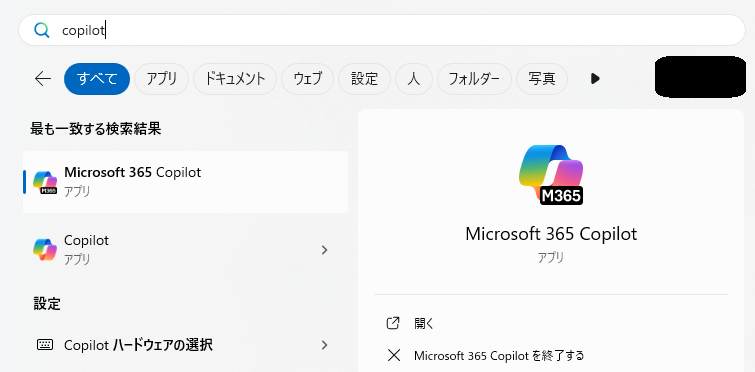Click the Microsoft 365 Copilot preview title
This screenshot has height=372, width=755.
(x=551, y=234)
